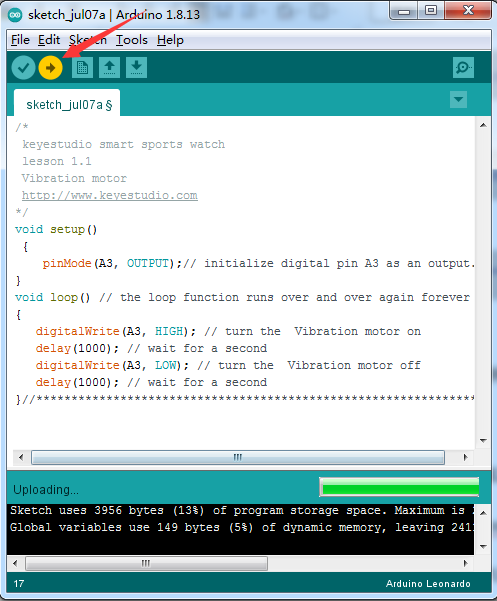Click the editor horizontal scrollbar thumb

point(238,457)
